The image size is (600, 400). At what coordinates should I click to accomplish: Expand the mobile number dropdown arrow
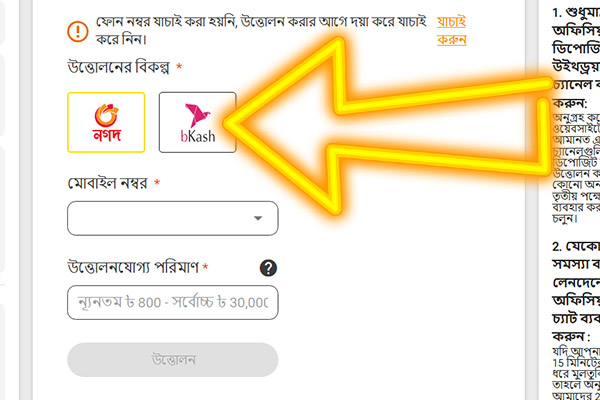pyautogui.click(x=258, y=218)
